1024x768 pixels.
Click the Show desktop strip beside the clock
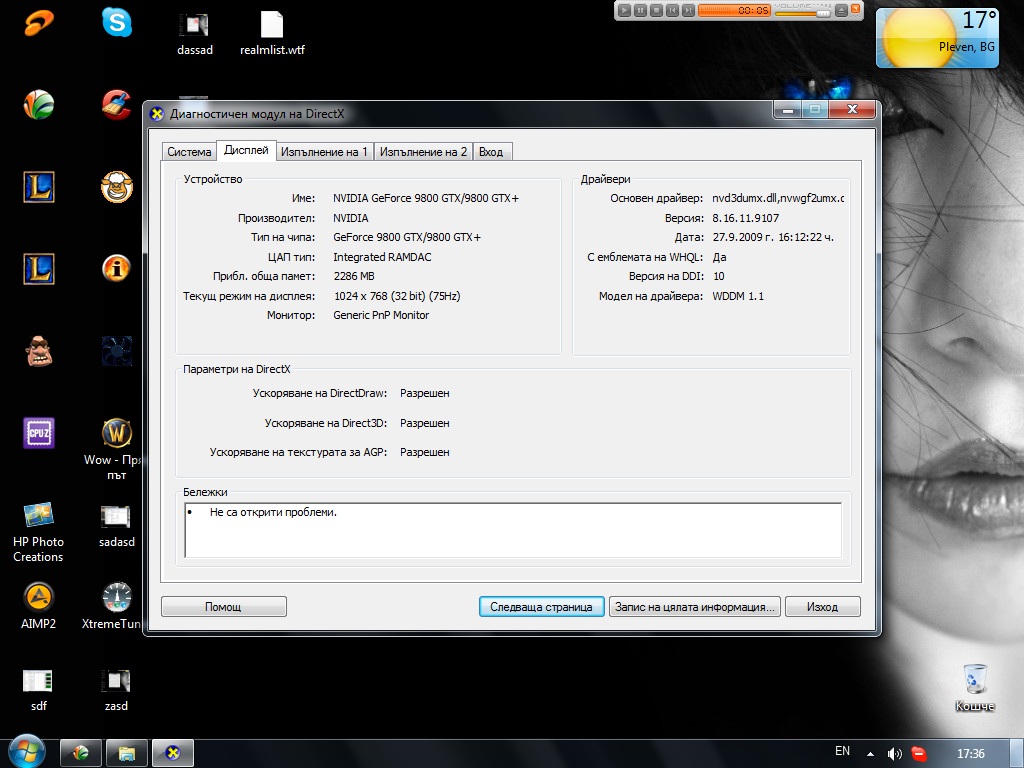(x=1016, y=754)
